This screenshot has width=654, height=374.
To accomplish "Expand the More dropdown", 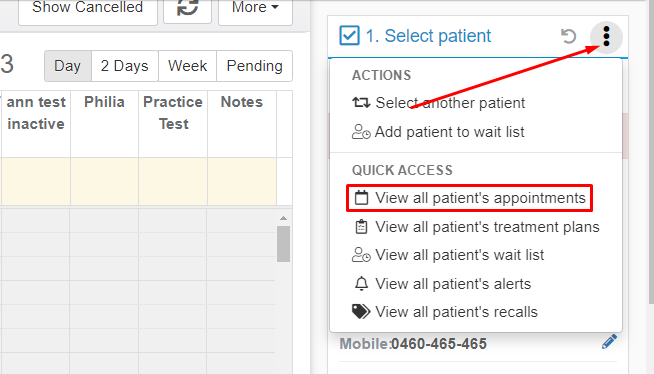I will 255,8.
